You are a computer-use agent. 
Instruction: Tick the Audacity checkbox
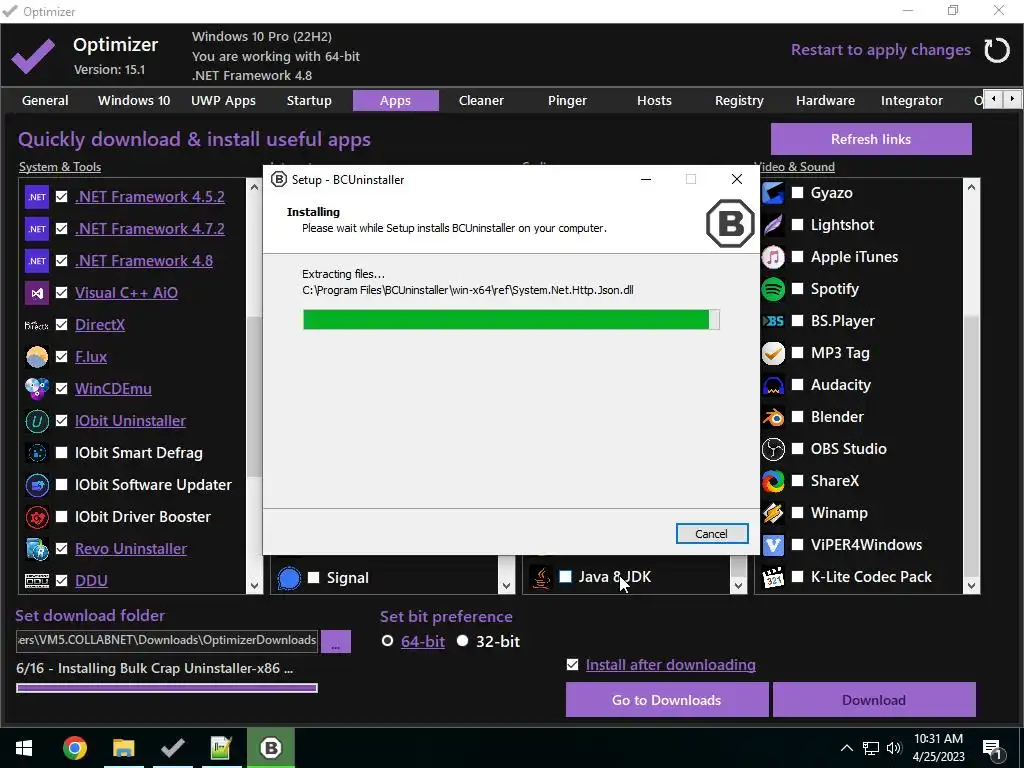[797, 385]
